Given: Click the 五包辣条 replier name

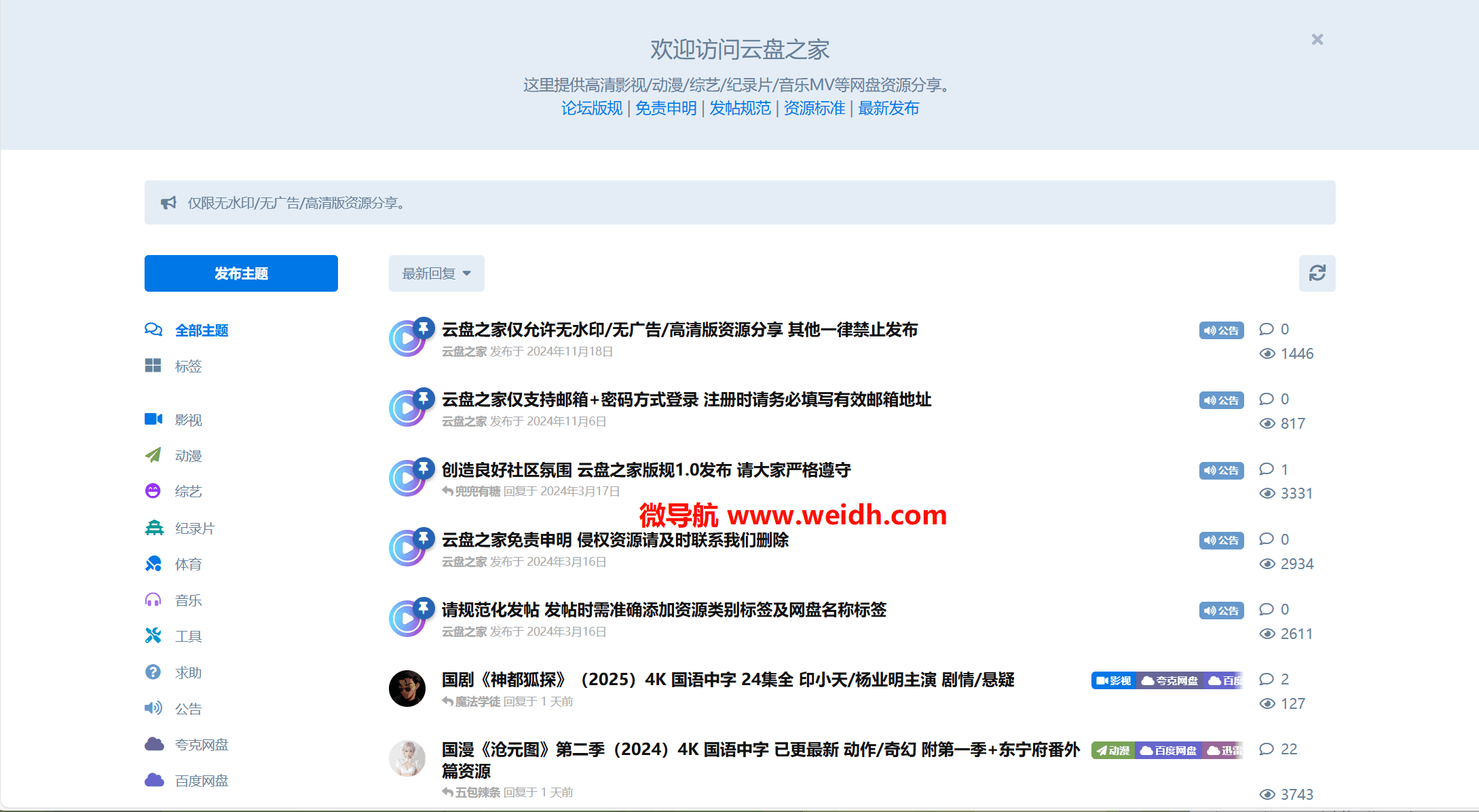Looking at the screenshot, I should (477, 792).
